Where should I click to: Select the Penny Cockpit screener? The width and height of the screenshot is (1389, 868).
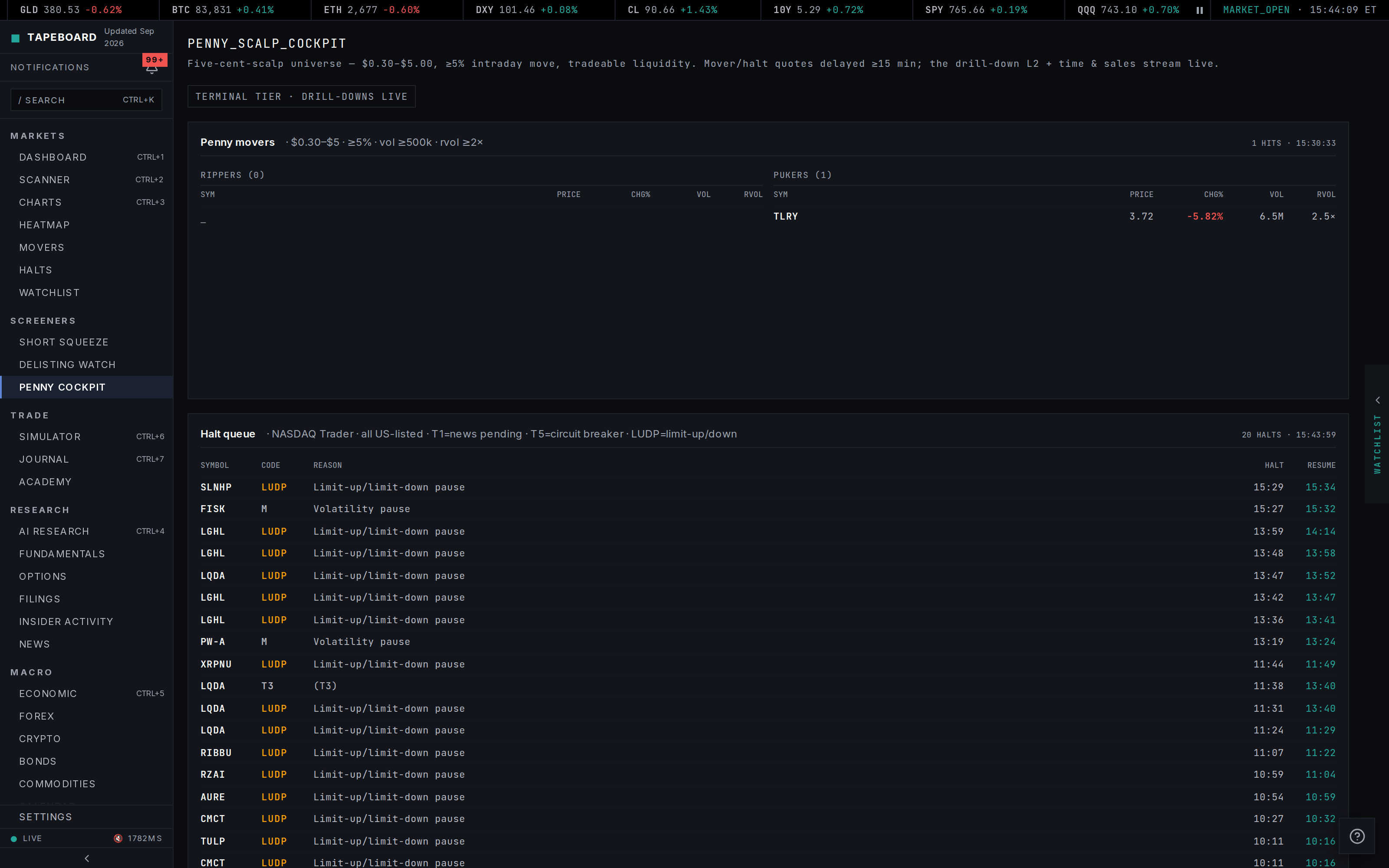coord(87,387)
